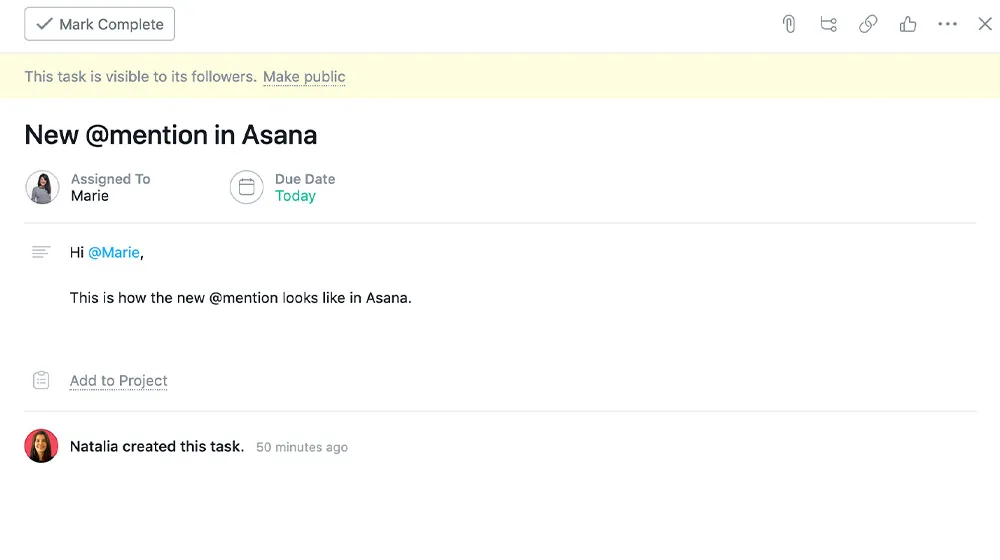Change the due date Today
This screenshot has height=560, width=1000.
(295, 196)
